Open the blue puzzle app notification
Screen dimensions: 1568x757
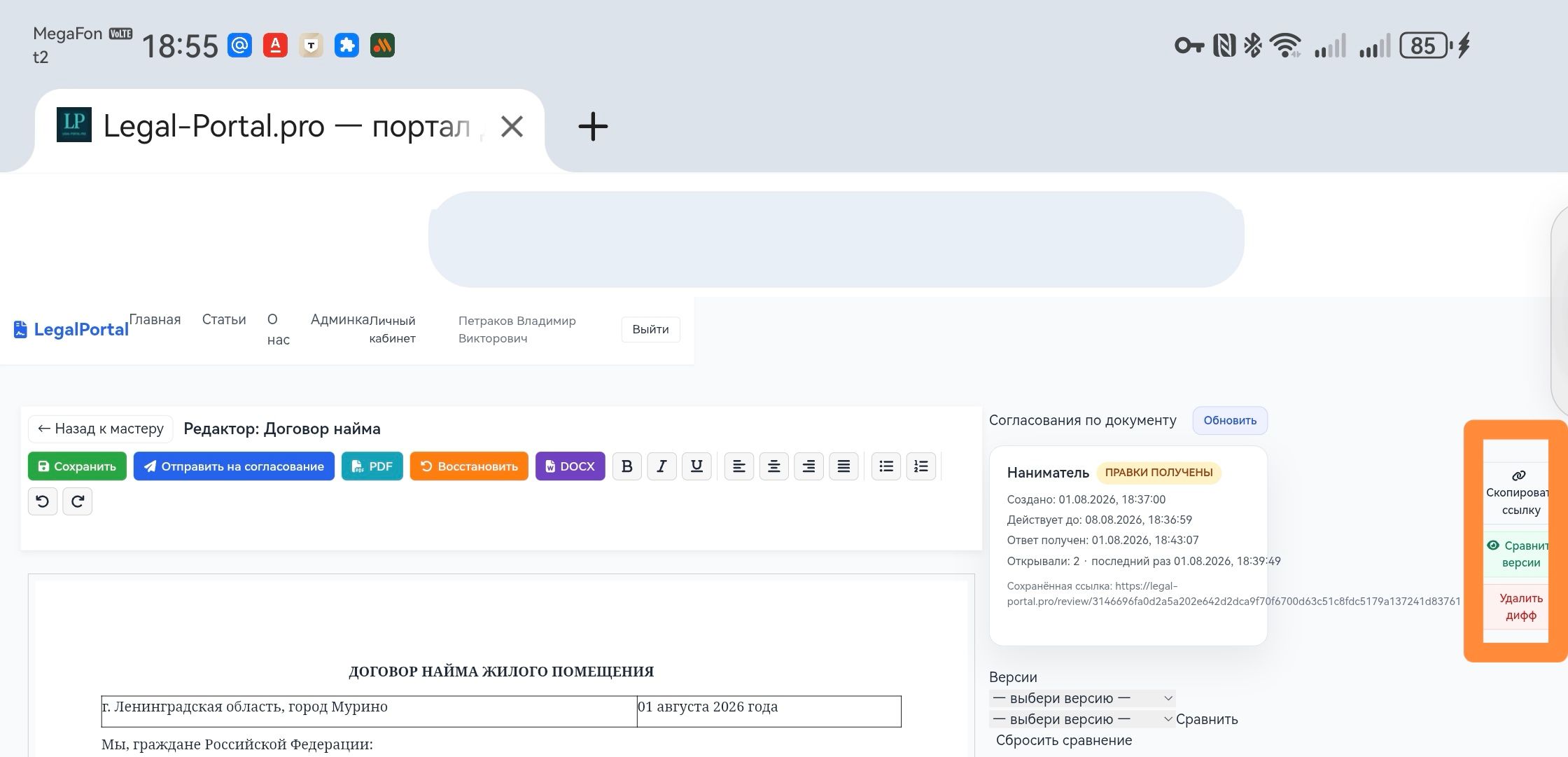tap(346, 46)
